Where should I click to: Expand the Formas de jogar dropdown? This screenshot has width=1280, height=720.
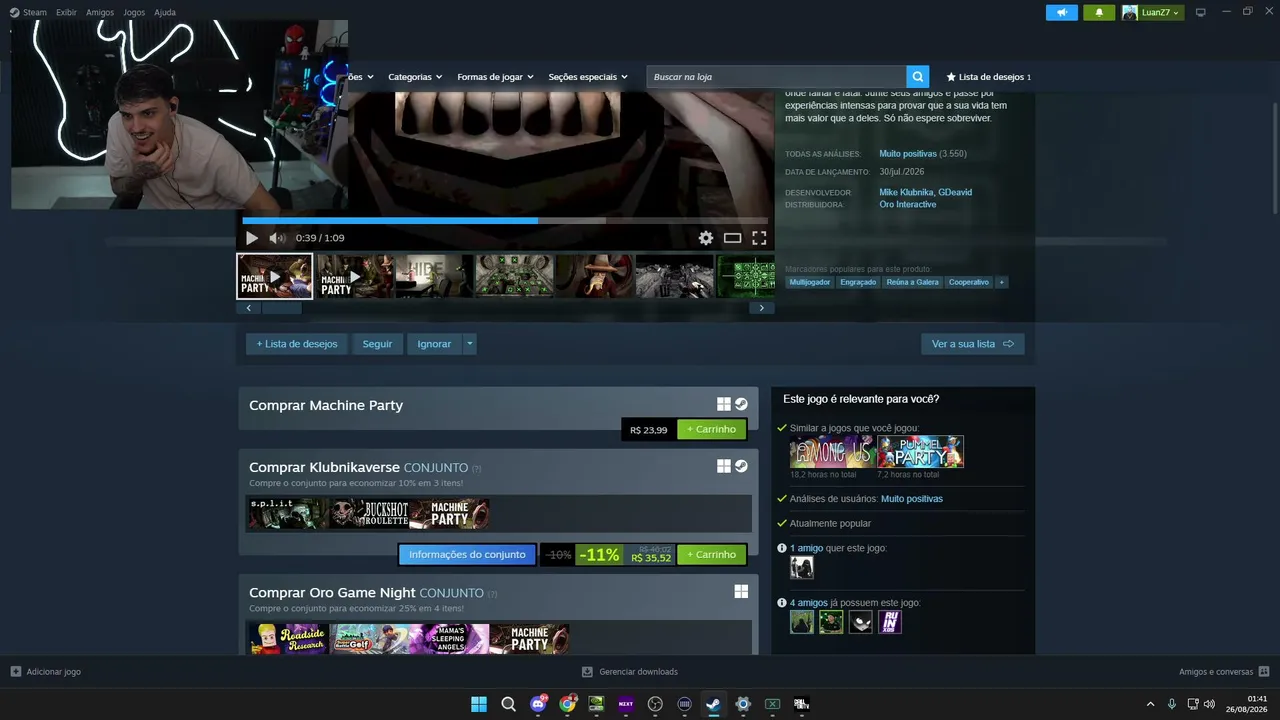click(495, 77)
